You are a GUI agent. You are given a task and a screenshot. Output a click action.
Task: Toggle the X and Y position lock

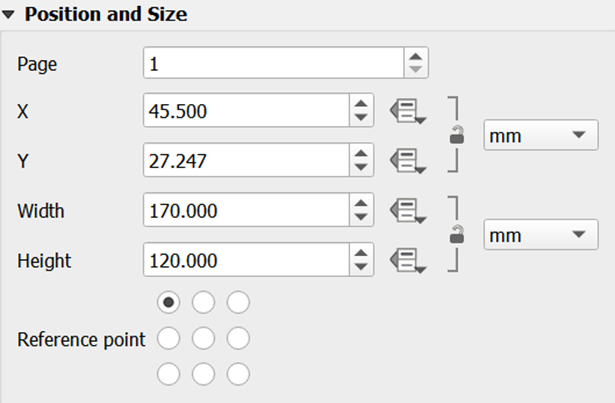tap(457, 136)
